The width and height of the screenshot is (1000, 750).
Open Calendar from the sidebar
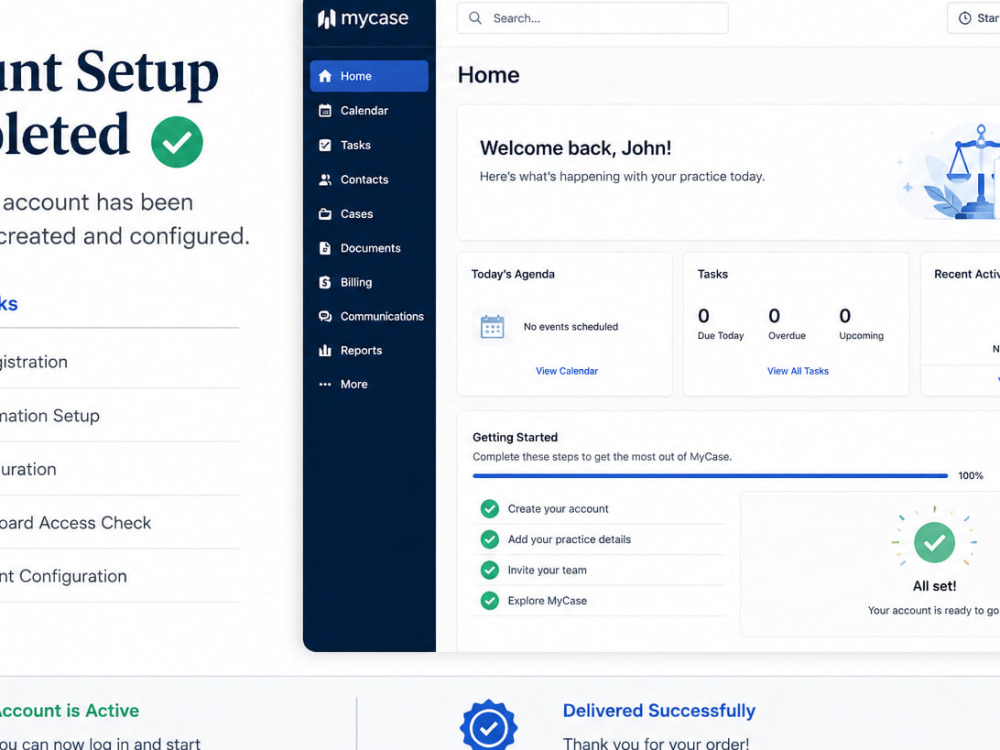coord(369,110)
